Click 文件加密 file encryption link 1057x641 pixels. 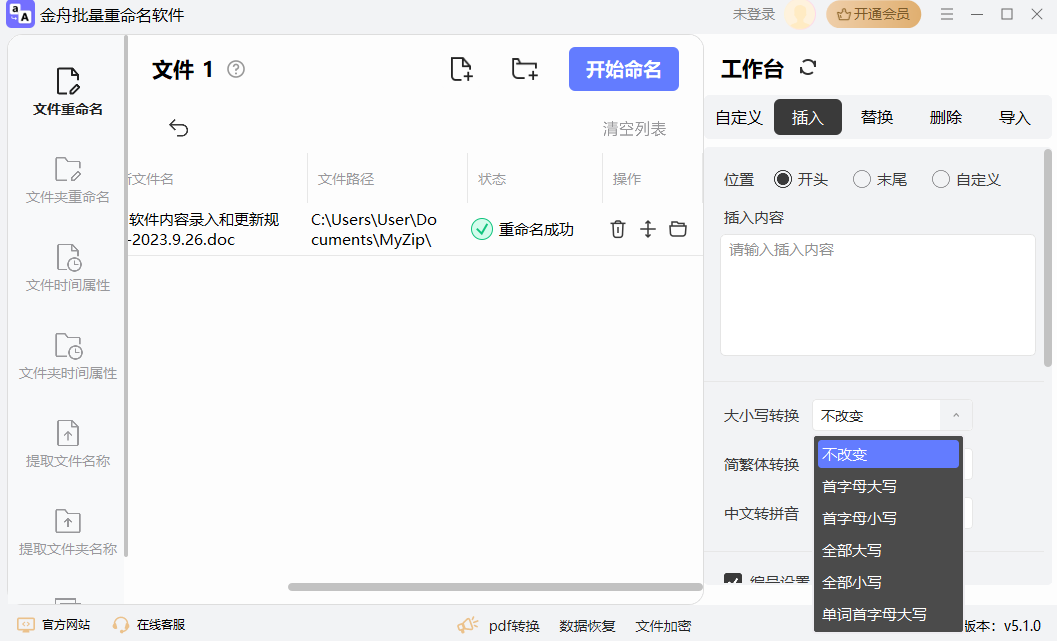(x=663, y=626)
